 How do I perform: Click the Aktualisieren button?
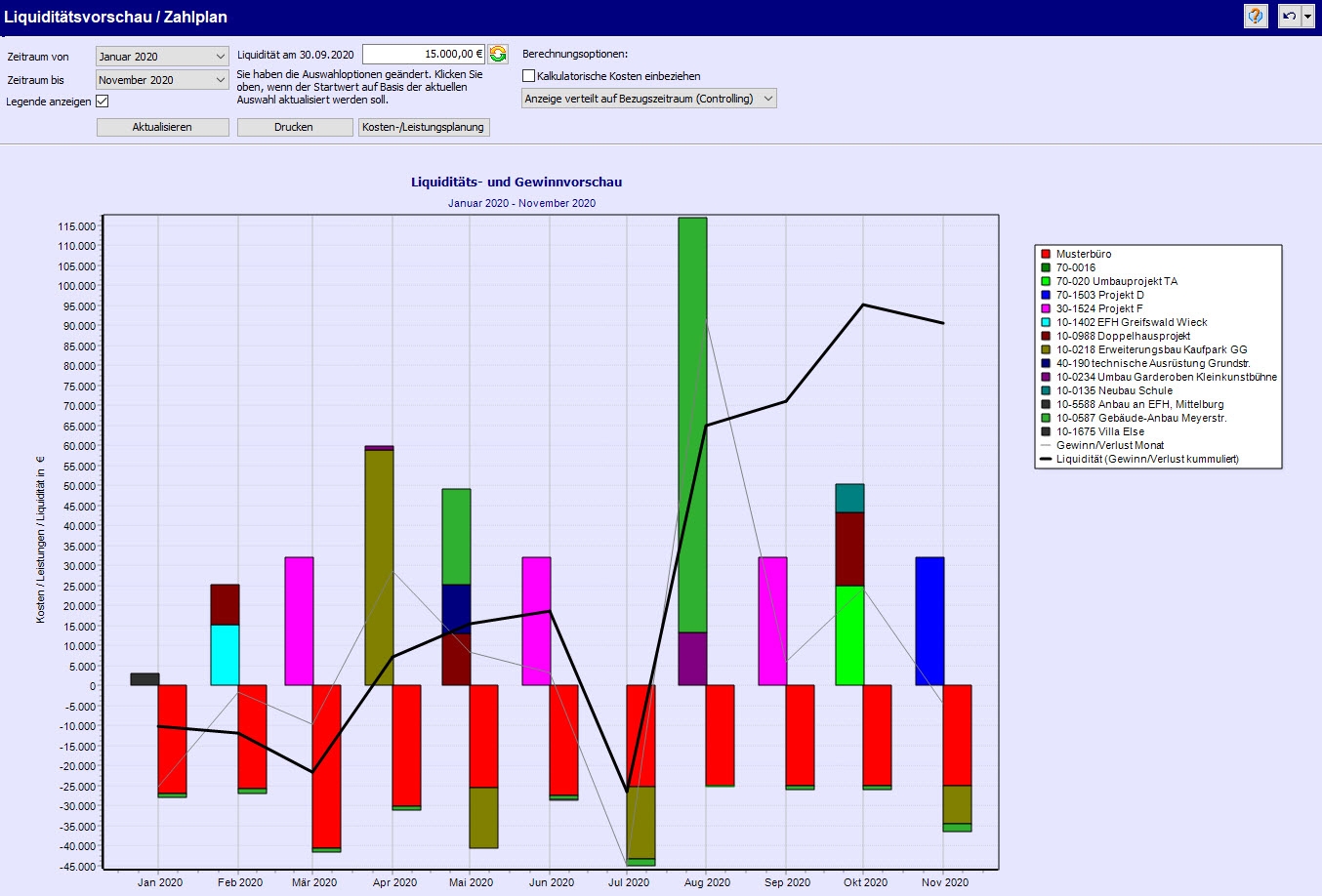pyautogui.click(x=162, y=127)
